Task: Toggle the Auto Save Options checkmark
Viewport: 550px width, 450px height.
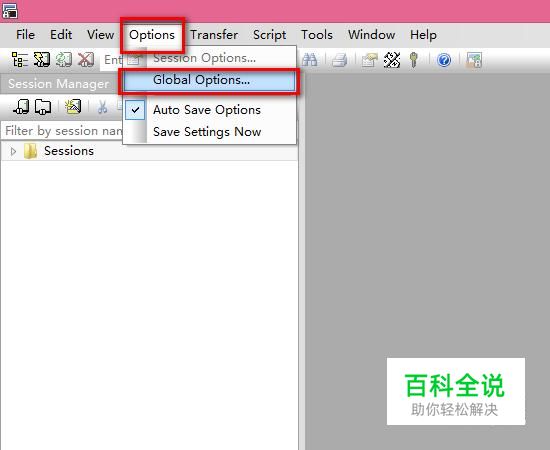Action: (x=135, y=110)
